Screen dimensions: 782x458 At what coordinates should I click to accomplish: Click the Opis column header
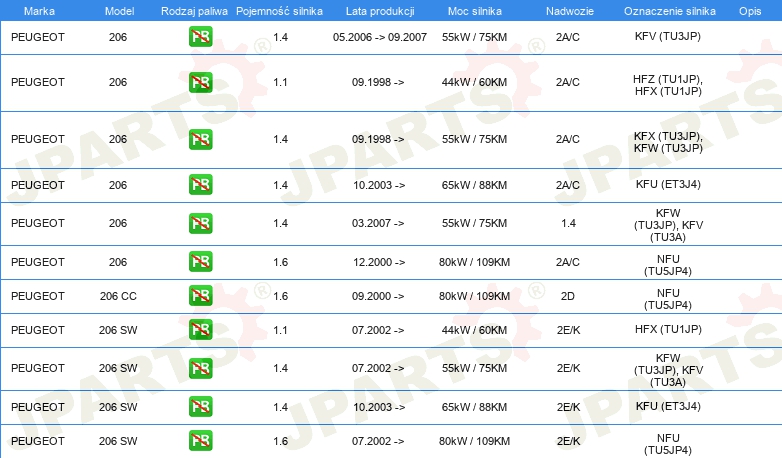[750, 11]
